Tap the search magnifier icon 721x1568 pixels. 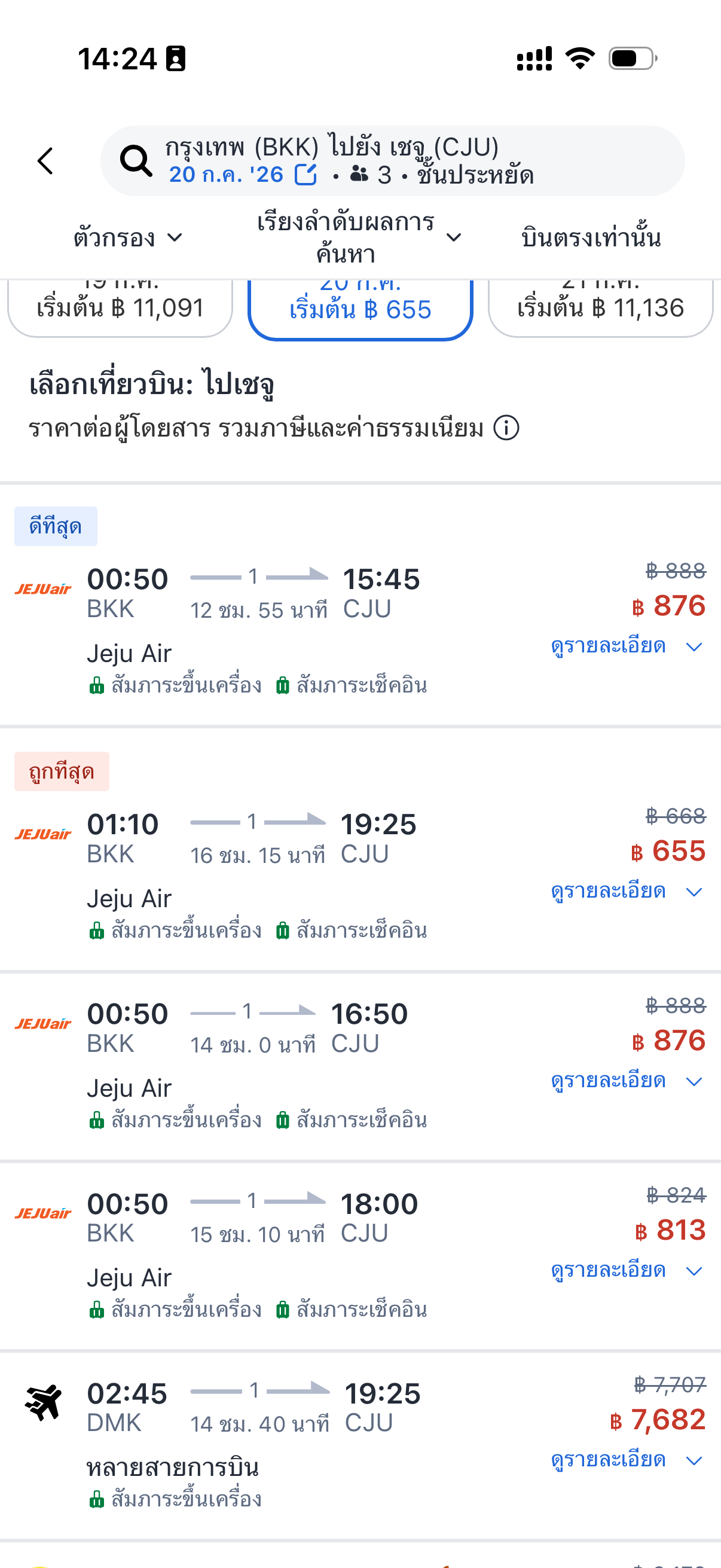136,161
